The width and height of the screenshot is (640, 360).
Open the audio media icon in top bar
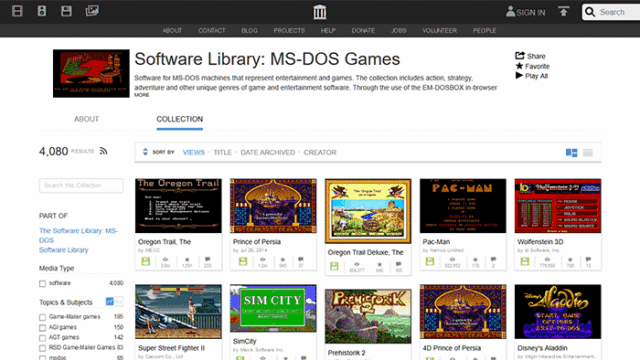[x=42, y=11]
